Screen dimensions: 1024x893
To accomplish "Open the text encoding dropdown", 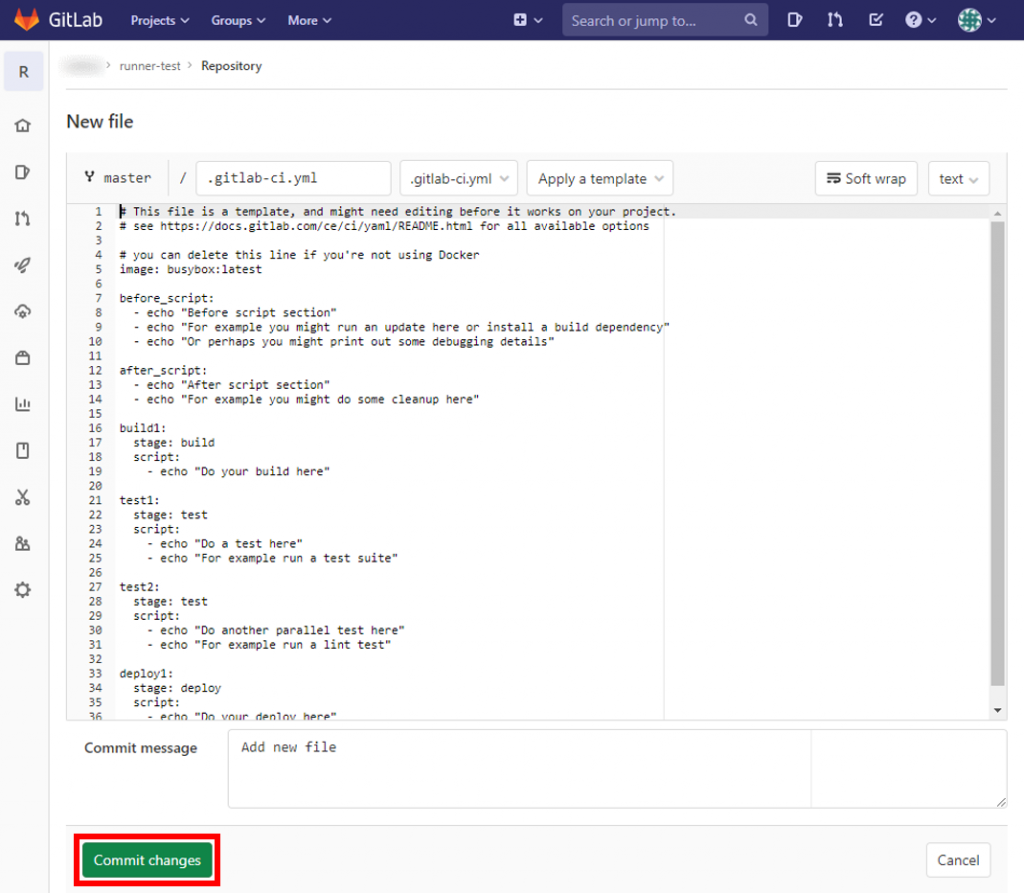I will click(x=958, y=178).
